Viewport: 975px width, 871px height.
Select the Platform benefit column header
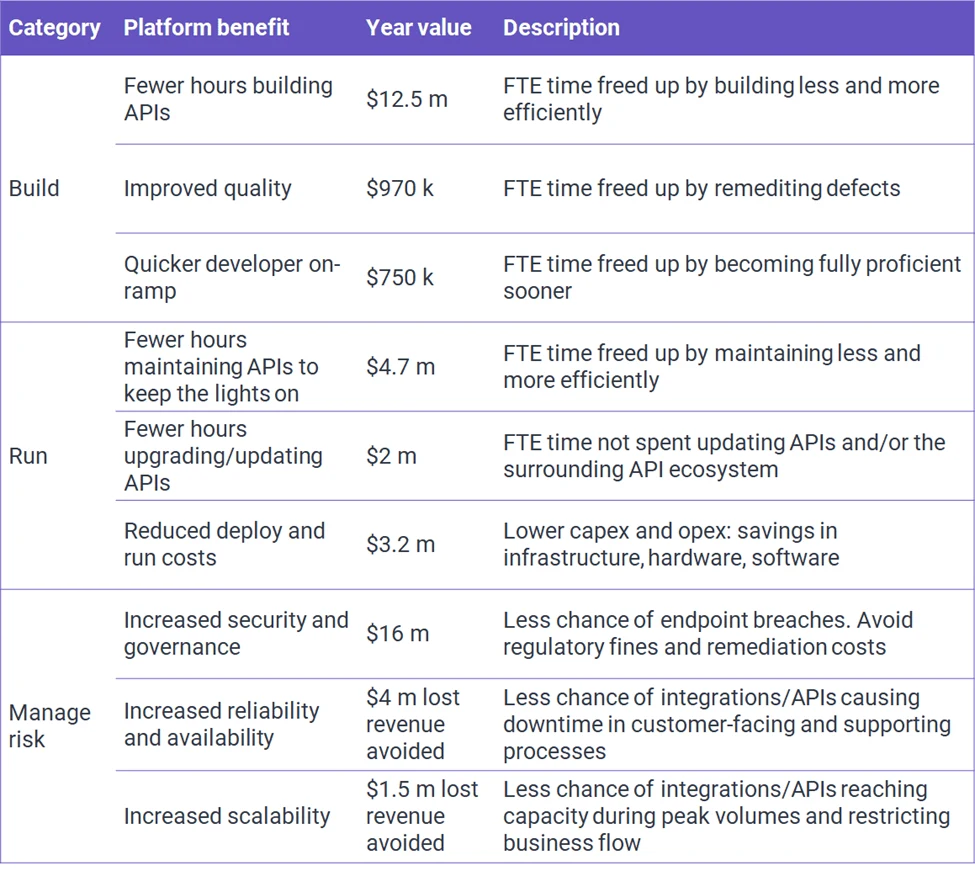(x=206, y=28)
